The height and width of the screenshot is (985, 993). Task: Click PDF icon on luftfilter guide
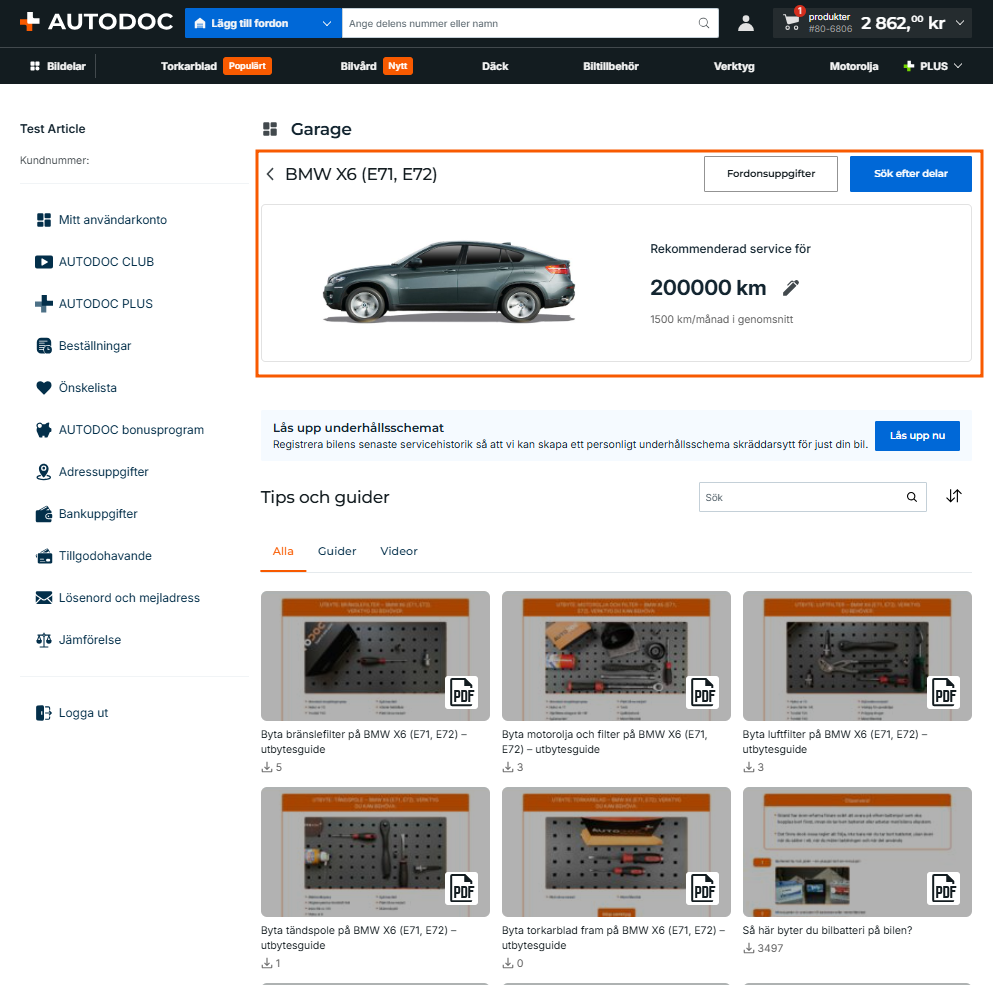[944, 692]
